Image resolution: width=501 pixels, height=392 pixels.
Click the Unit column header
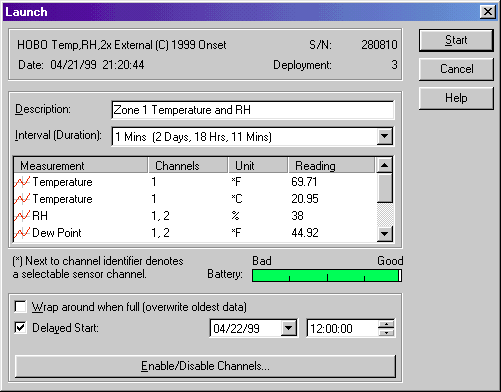click(x=258, y=166)
